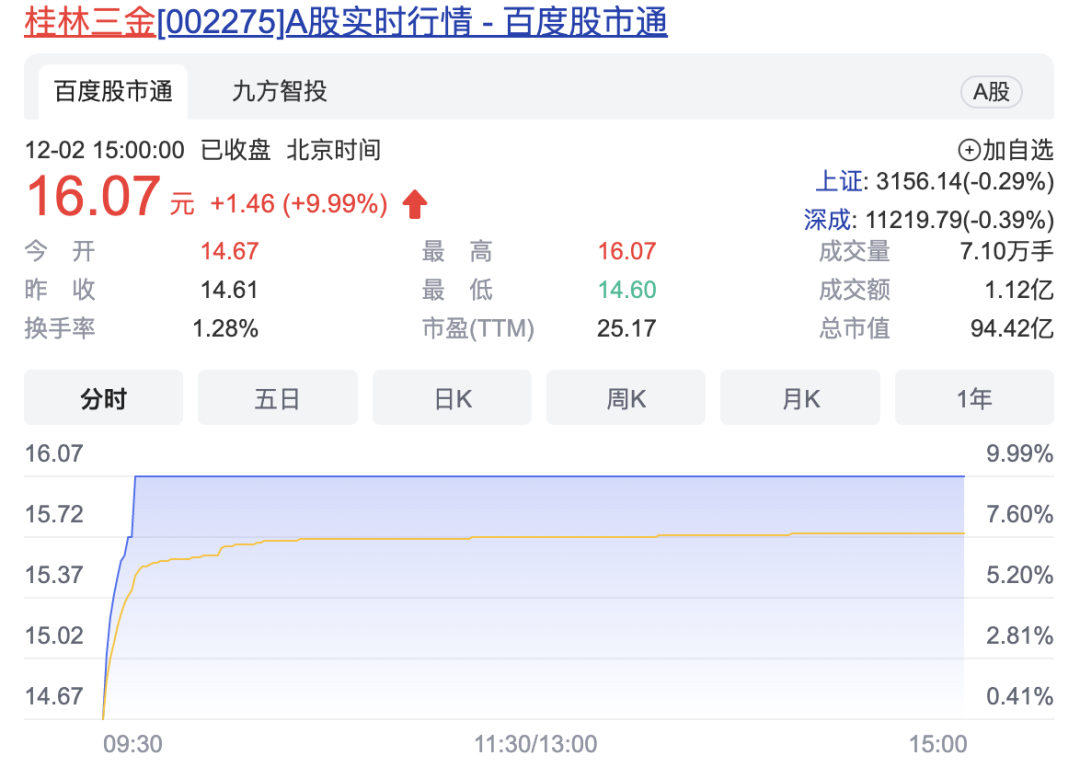Select the 分时 chart period
The height and width of the screenshot is (767, 1080).
pyautogui.click(x=103, y=398)
